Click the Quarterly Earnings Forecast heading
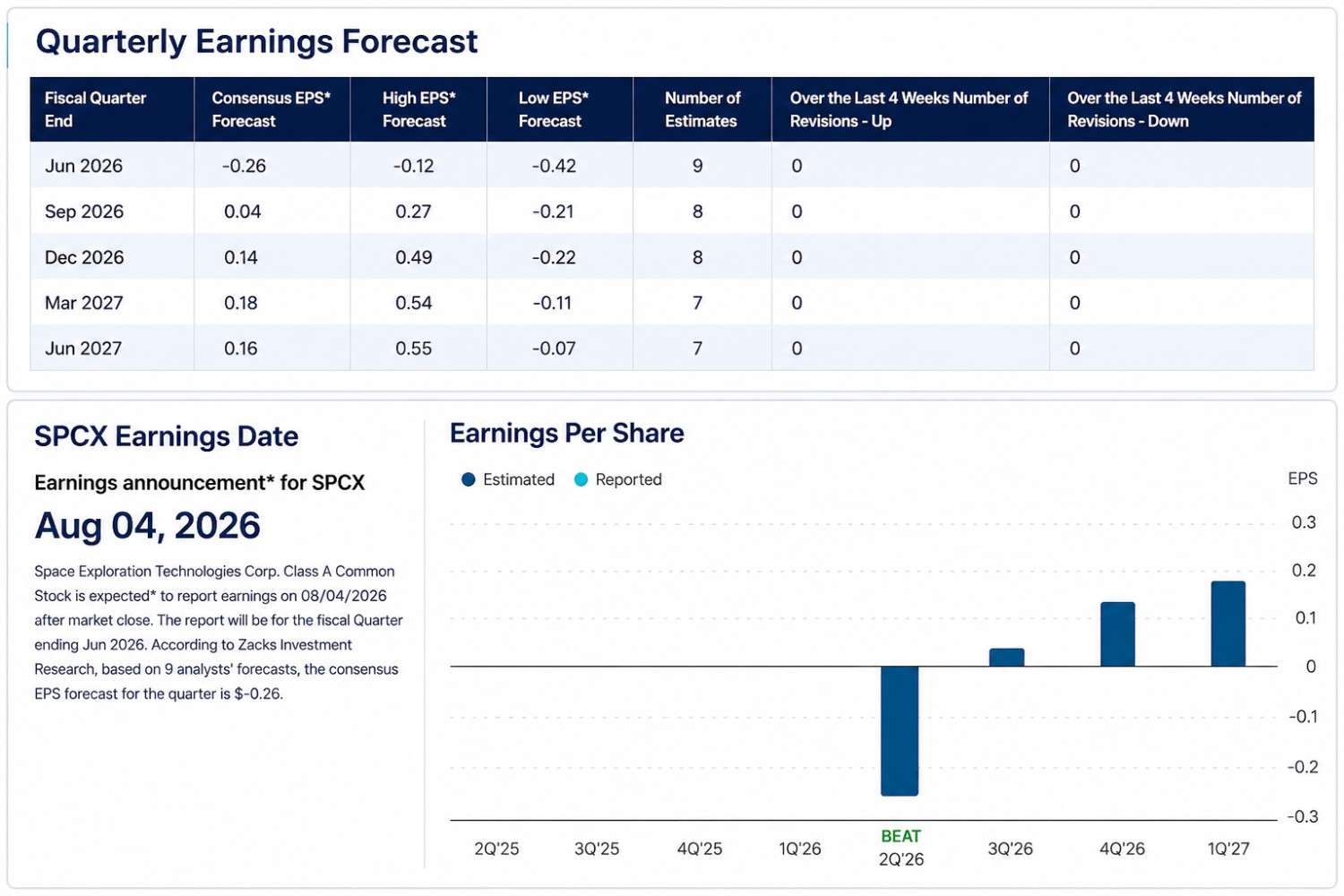The width and height of the screenshot is (1344, 896). click(x=256, y=41)
